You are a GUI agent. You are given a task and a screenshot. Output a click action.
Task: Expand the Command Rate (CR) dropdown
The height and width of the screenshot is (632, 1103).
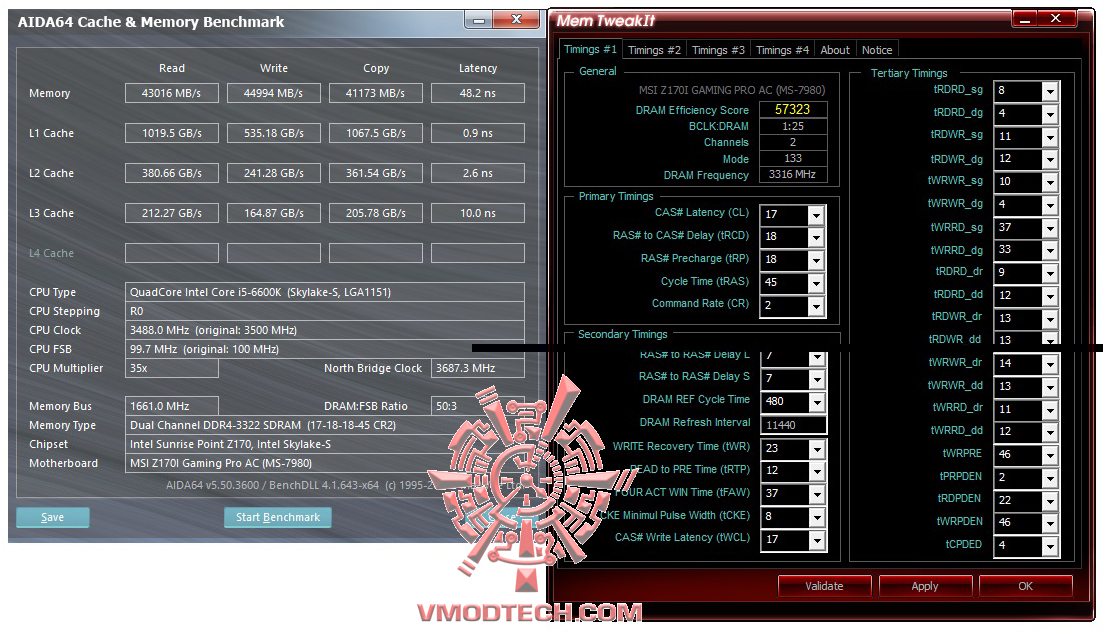tap(816, 306)
